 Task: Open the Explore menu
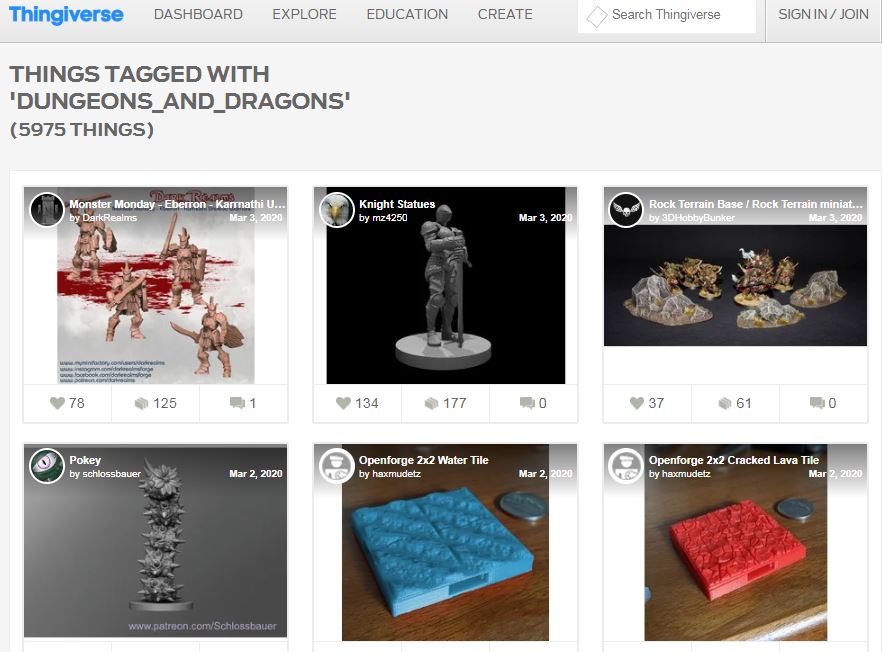point(304,15)
